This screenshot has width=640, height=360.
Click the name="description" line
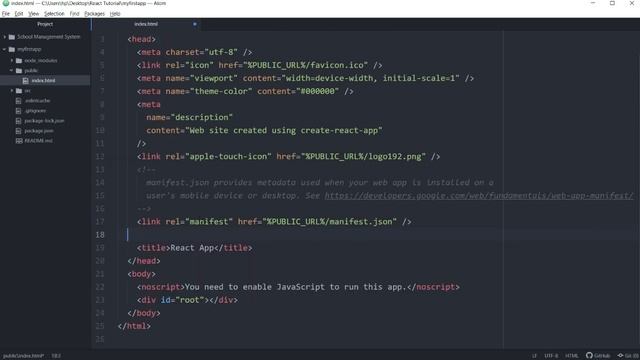point(189,118)
